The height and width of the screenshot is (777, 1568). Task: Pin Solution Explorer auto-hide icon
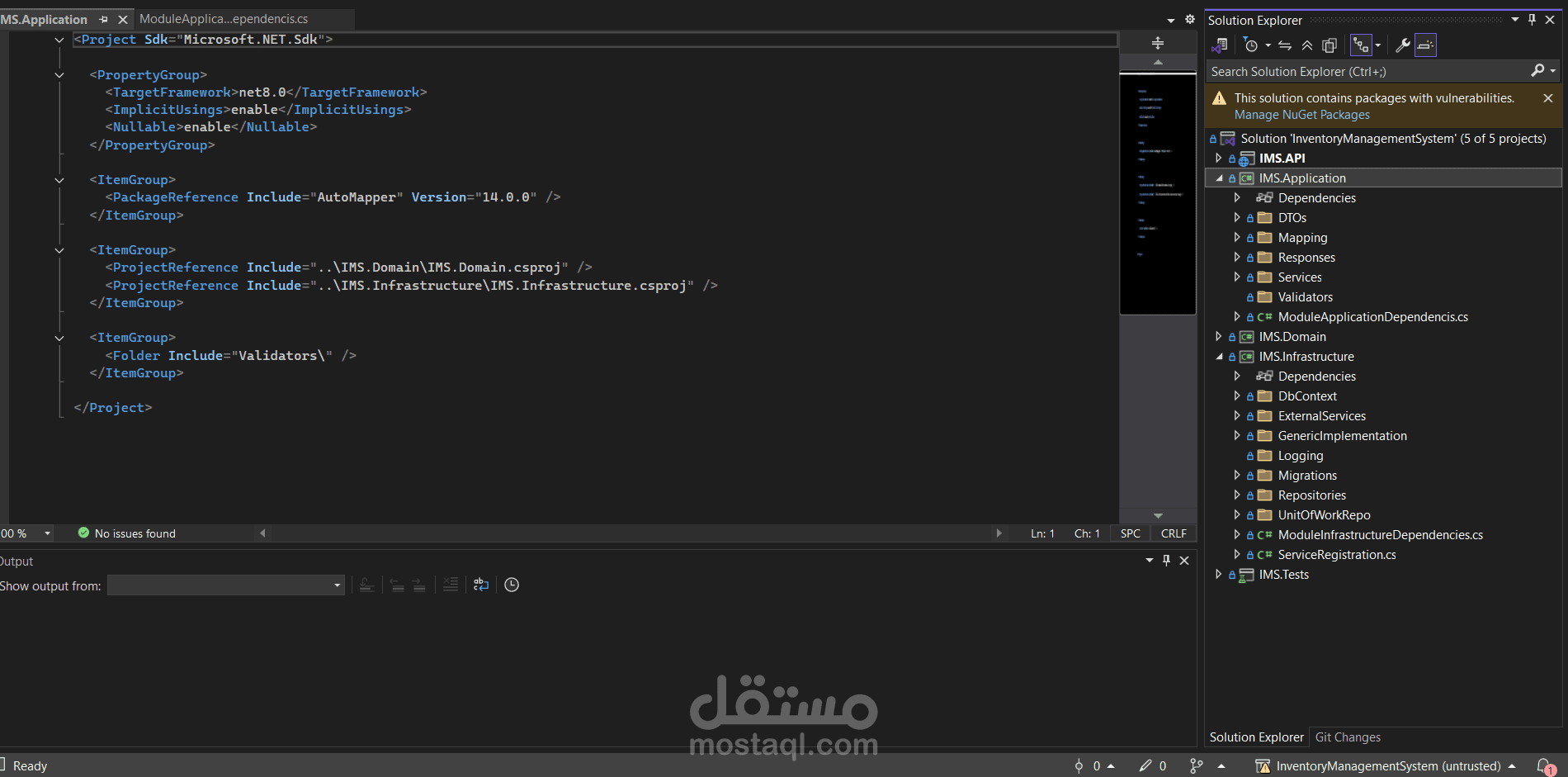tap(1533, 20)
